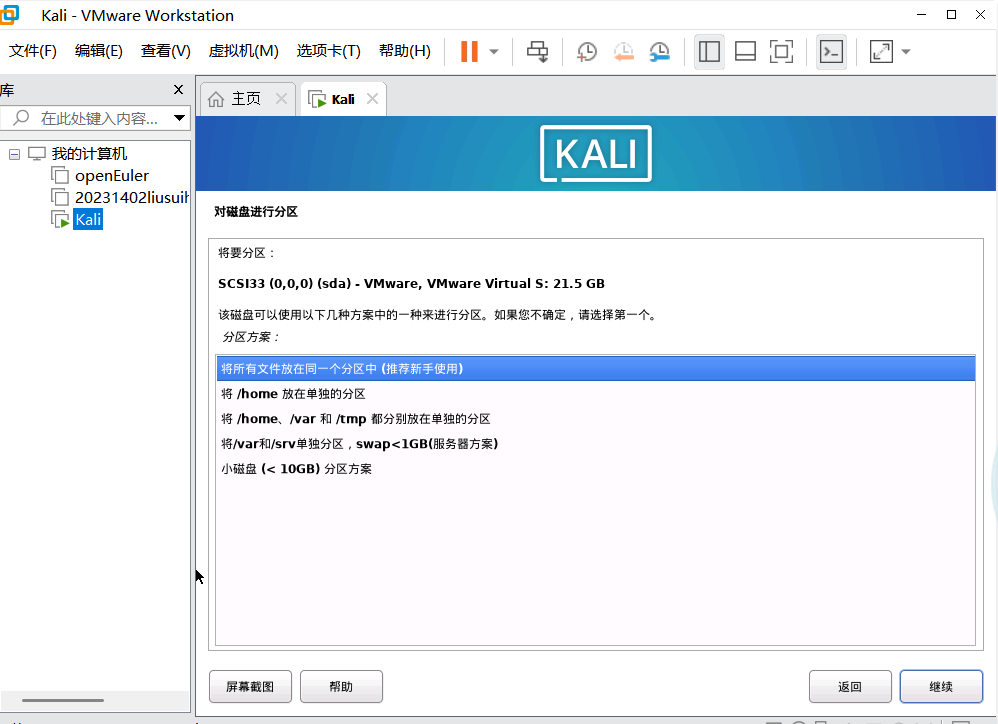Click the pause virtual machine icon

(x=469, y=52)
